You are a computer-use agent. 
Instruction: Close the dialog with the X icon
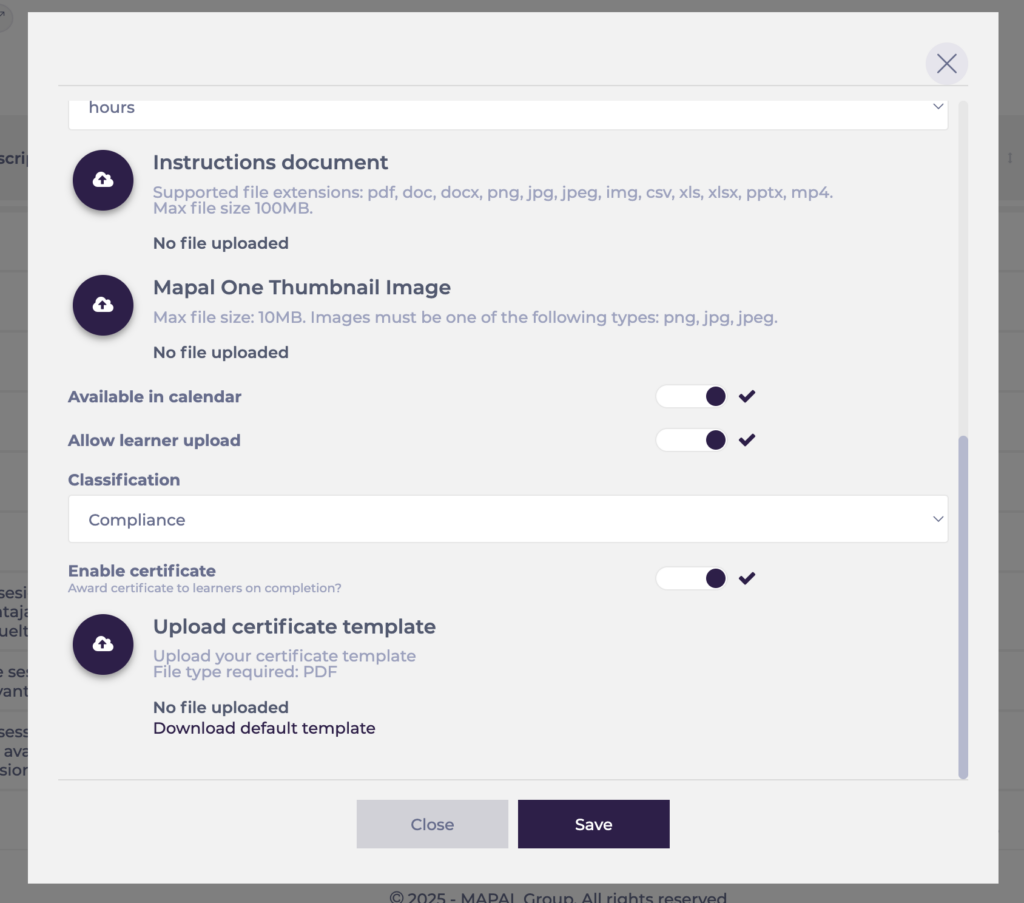946,64
